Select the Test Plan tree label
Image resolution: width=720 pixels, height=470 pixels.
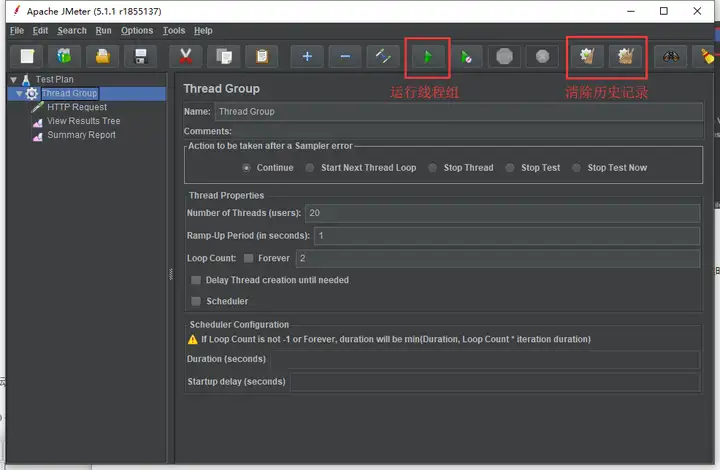(x=55, y=79)
